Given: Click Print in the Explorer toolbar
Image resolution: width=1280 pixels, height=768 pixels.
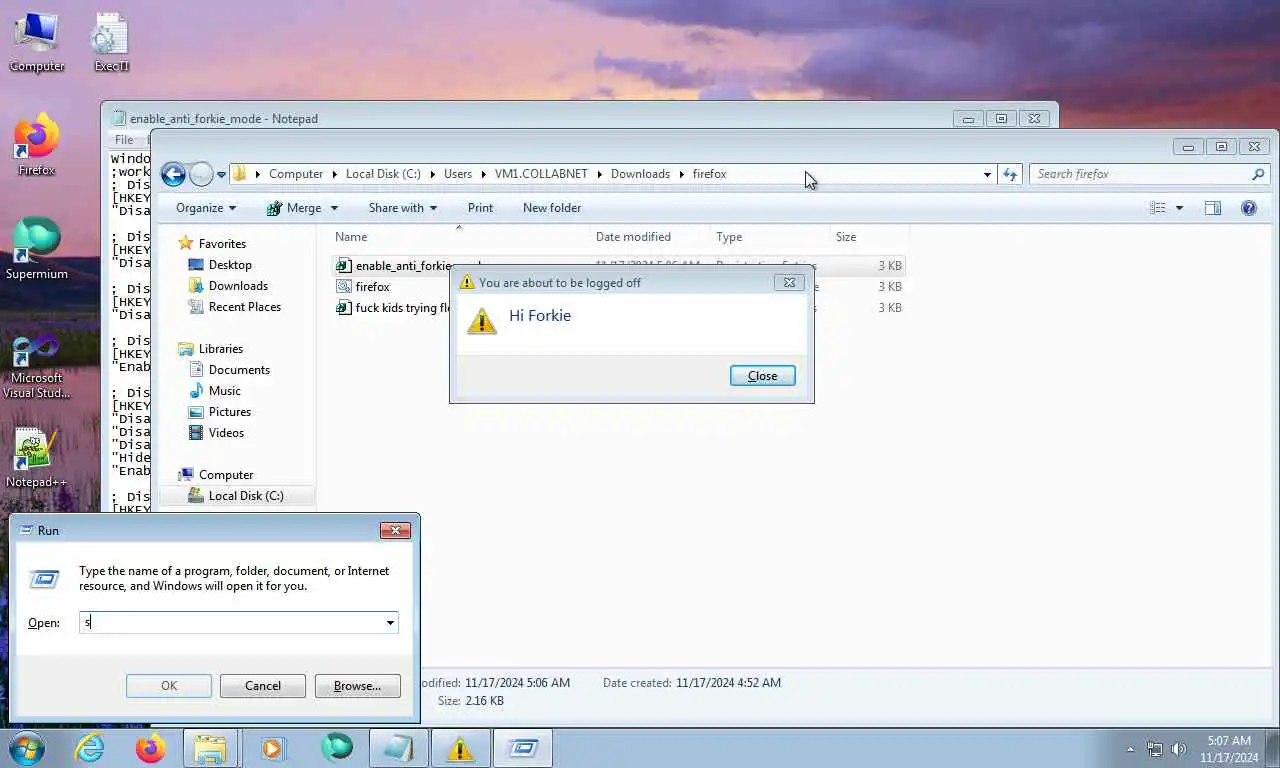Looking at the screenshot, I should [x=480, y=208].
